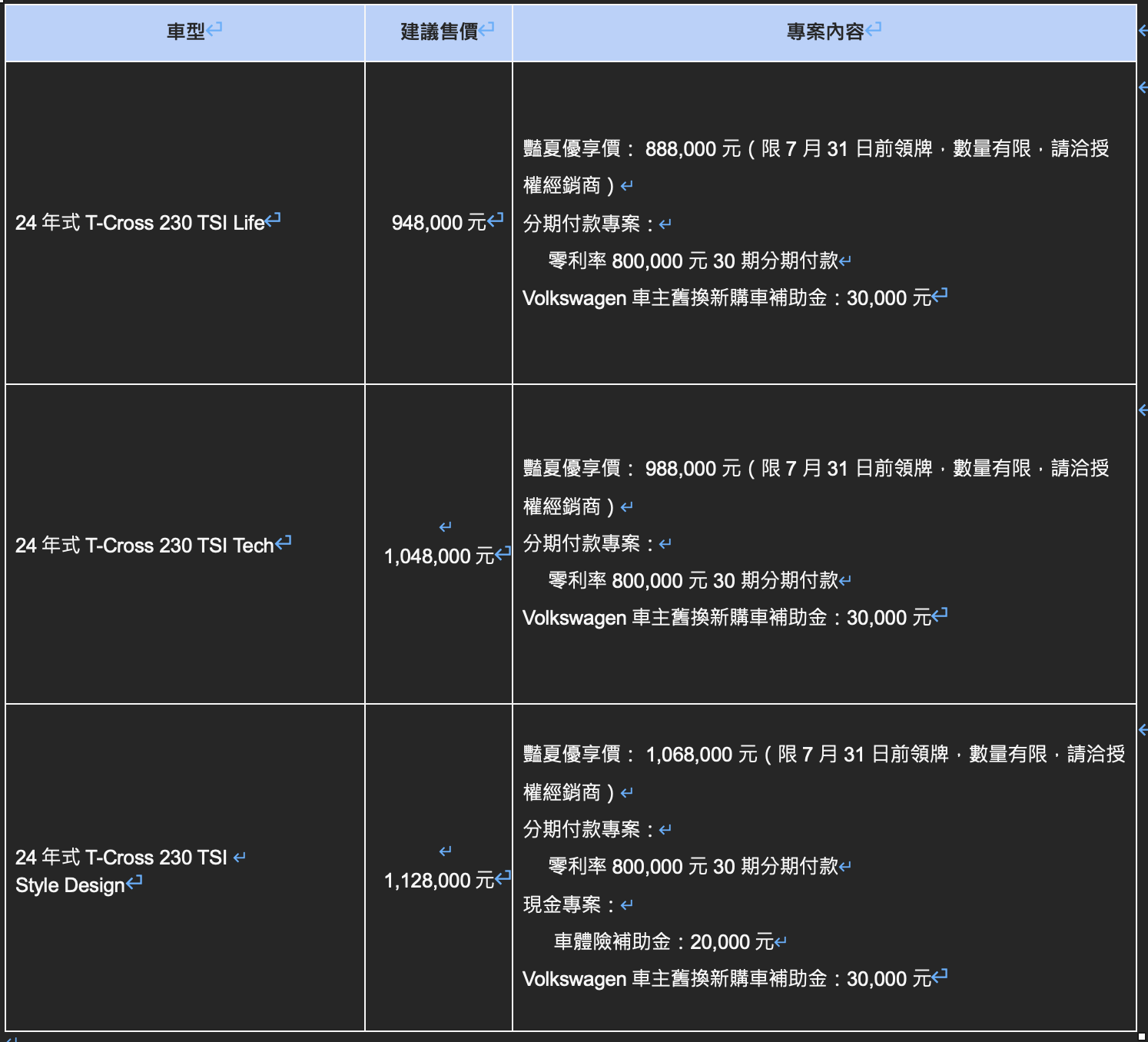Viewport: 1148px width, 1042px height.
Task: Click Volkswagen trade-in subsidy line in Style Design row
Action: [726, 979]
